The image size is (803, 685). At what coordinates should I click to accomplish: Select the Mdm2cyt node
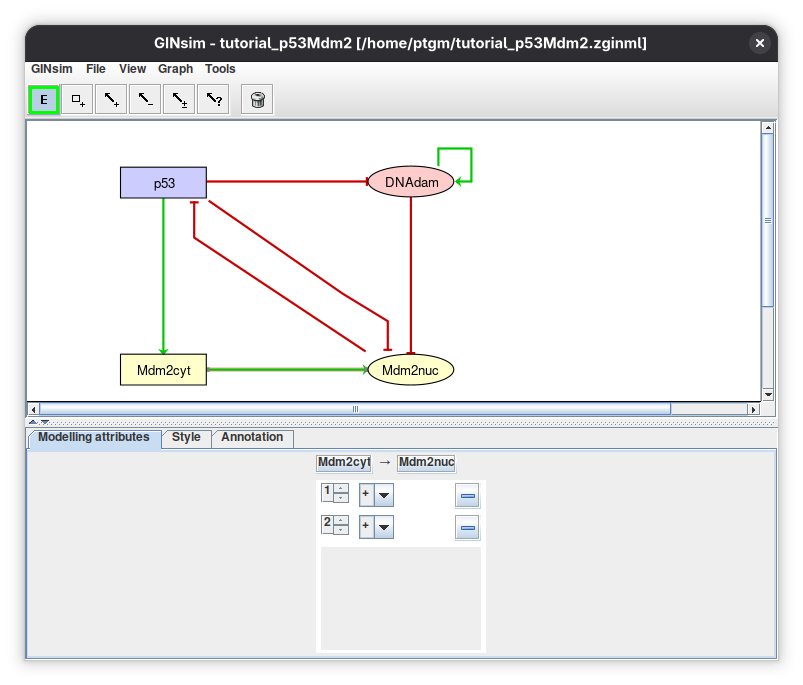(163, 370)
